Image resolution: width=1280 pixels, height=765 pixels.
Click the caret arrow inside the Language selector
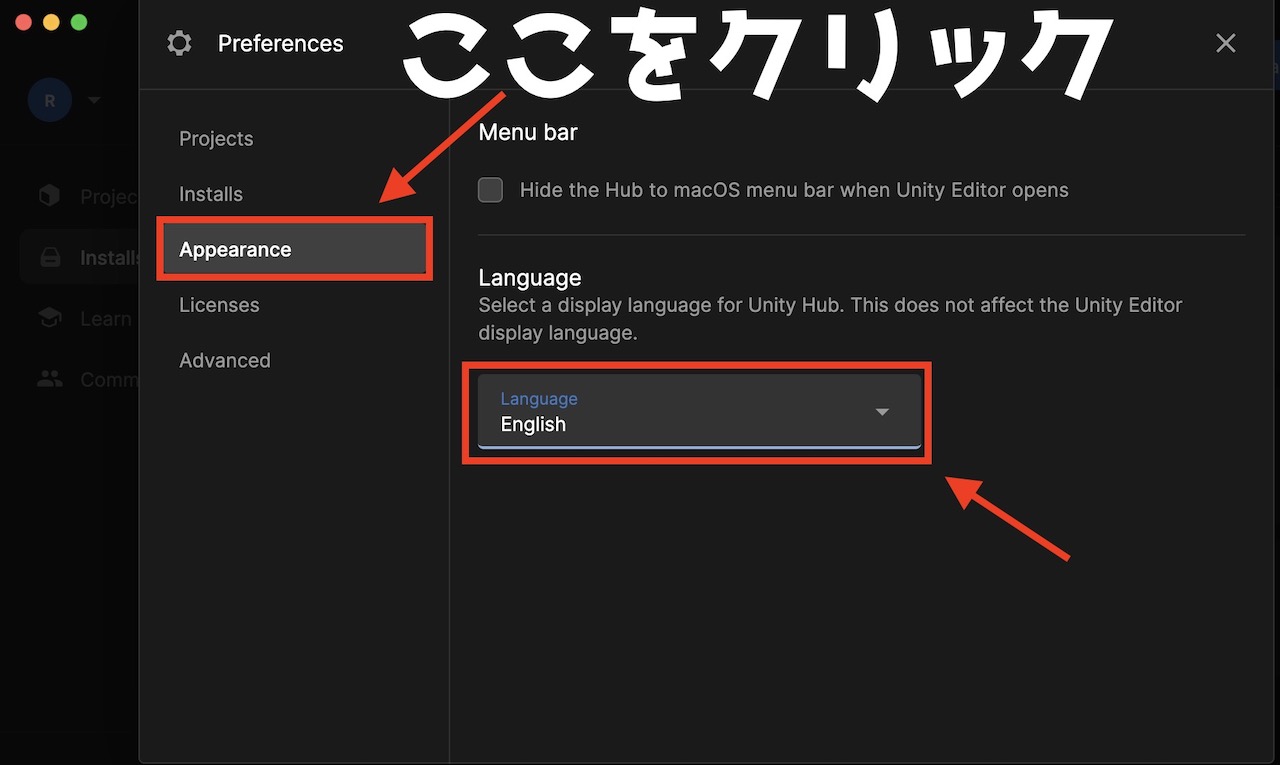(x=882, y=411)
